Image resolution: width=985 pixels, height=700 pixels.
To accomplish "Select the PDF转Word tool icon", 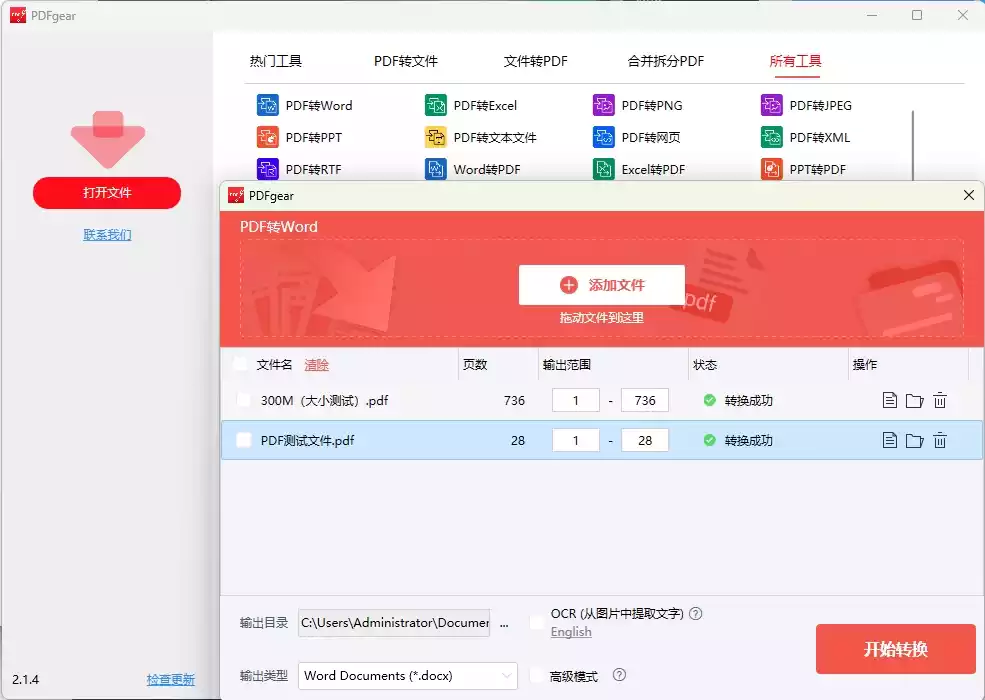I will (x=268, y=104).
